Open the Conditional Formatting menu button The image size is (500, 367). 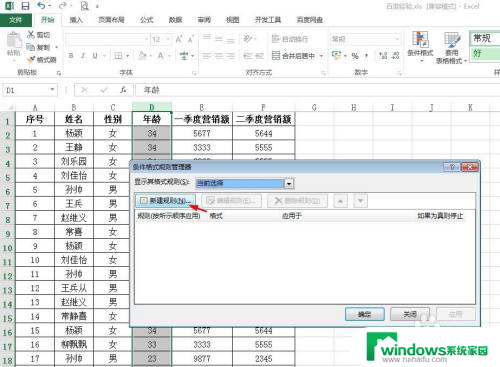pos(420,47)
